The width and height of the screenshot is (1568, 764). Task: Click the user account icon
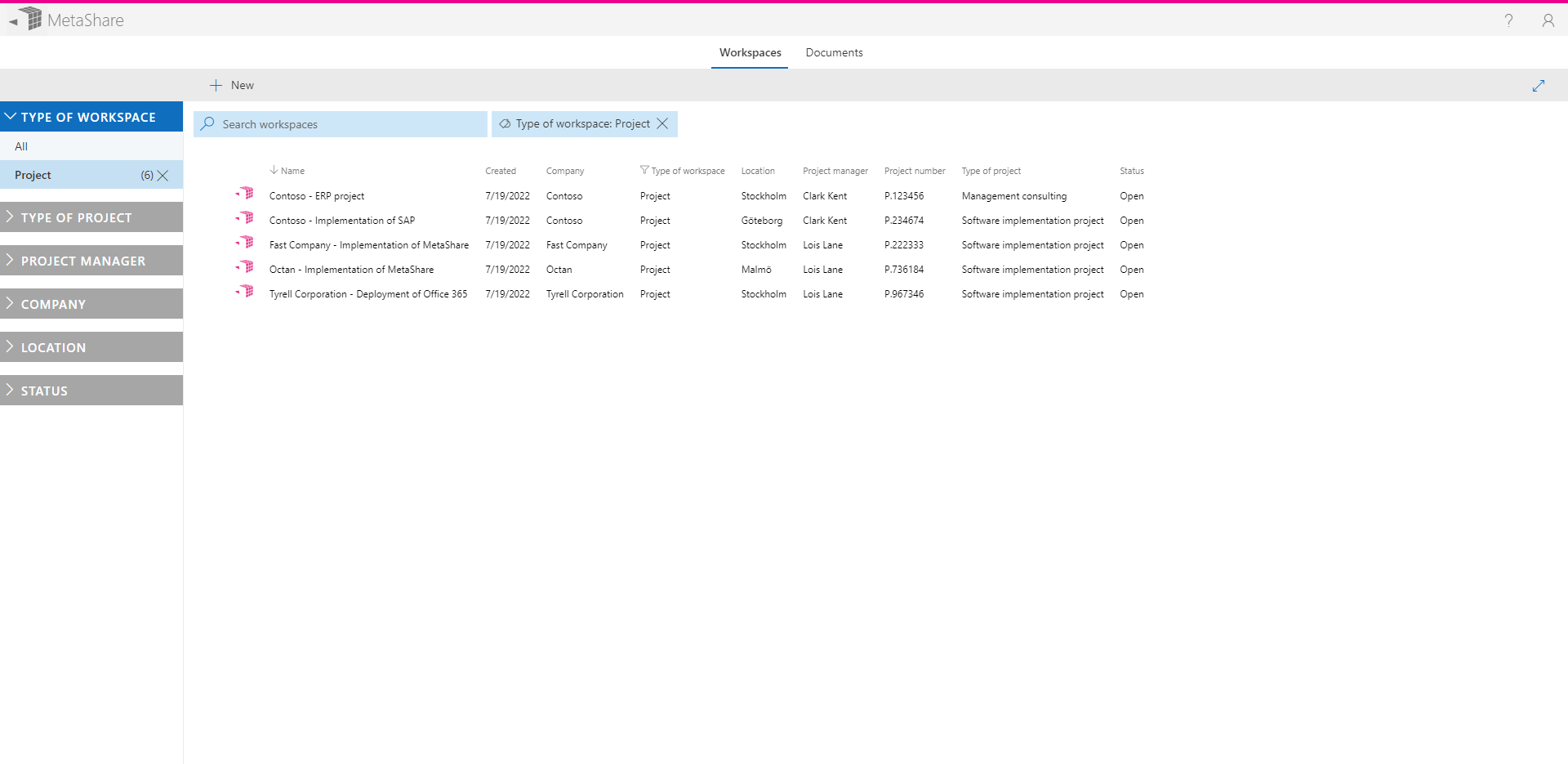(x=1548, y=20)
